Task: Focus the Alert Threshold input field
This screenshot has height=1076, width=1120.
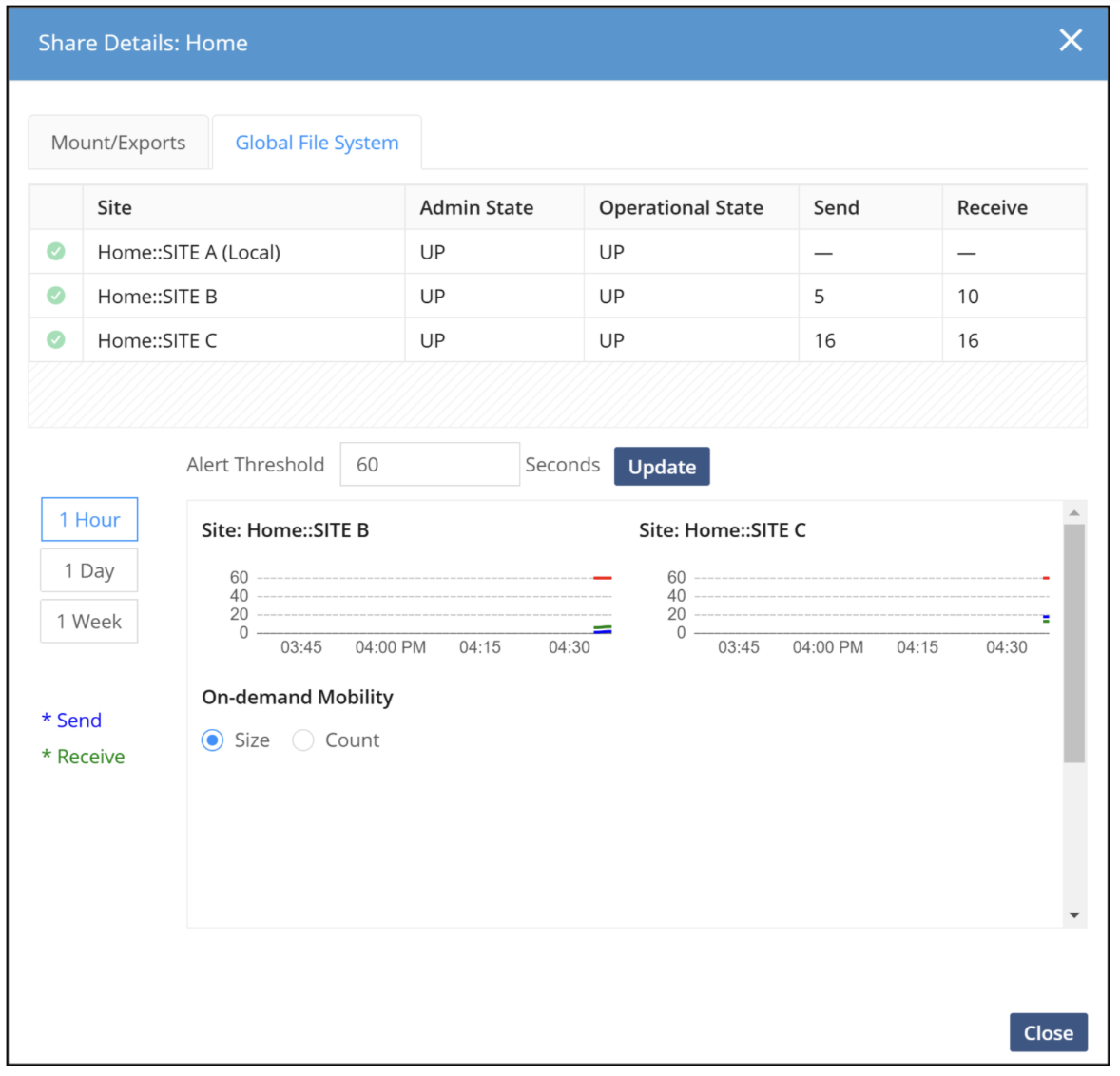Action: pos(430,464)
